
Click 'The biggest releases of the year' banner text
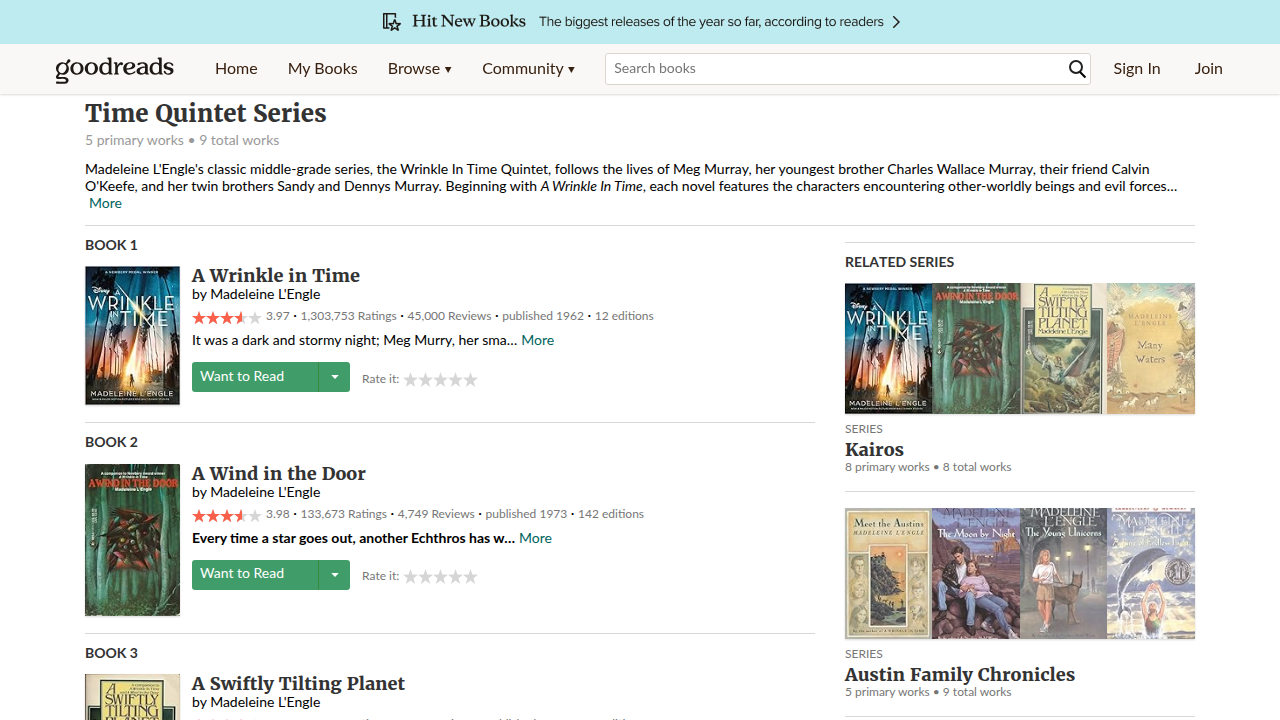coord(711,22)
